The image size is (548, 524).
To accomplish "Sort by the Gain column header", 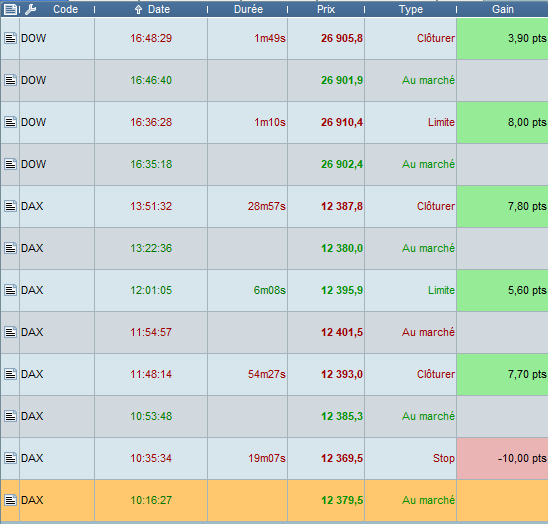I will point(503,9).
